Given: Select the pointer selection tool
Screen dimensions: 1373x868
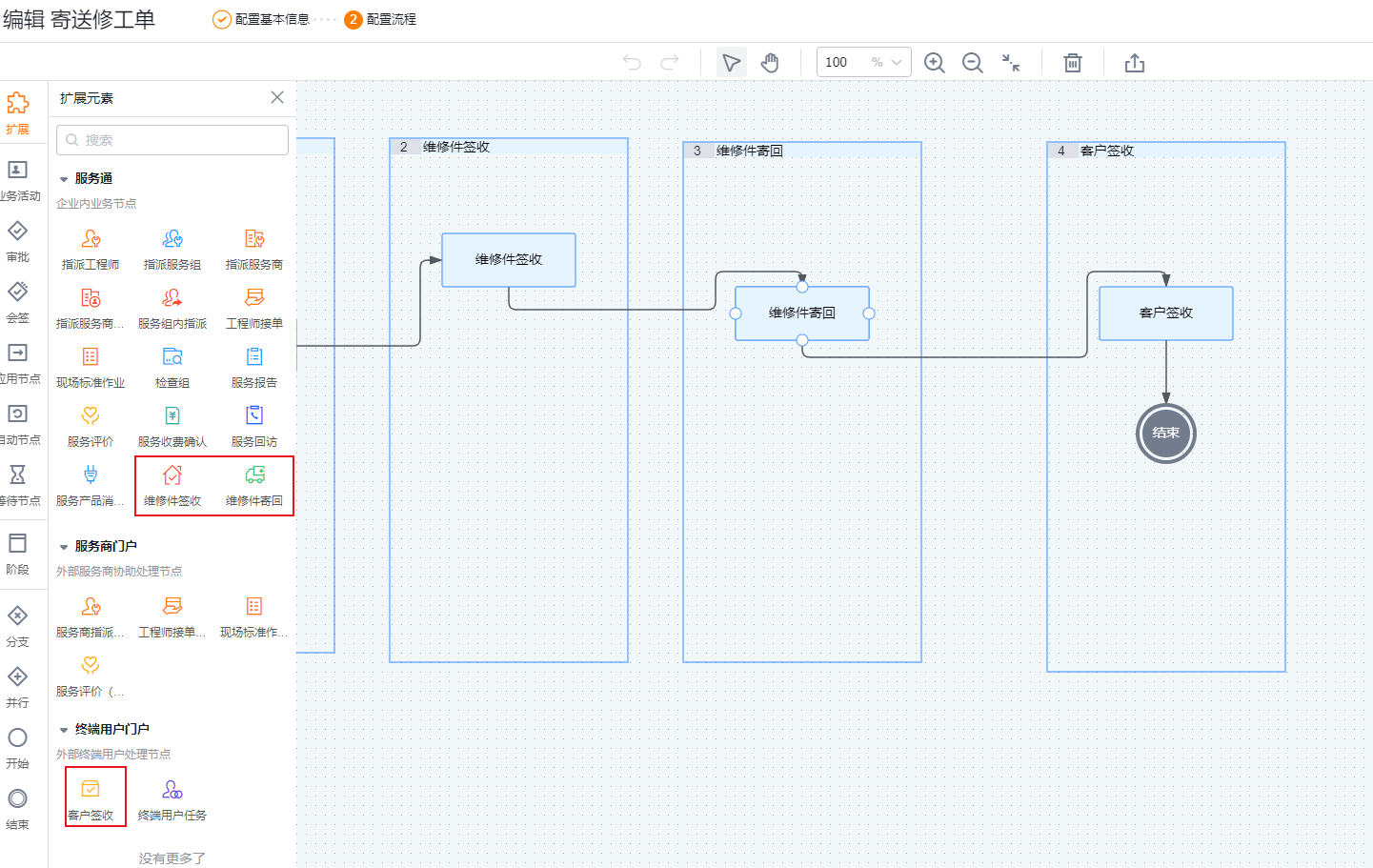Looking at the screenshot, I should click(731, 63).
